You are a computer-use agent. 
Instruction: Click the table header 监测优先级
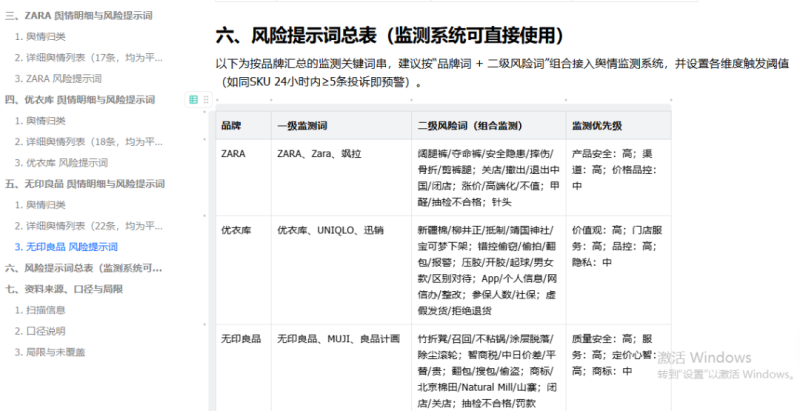pos(618,125)
